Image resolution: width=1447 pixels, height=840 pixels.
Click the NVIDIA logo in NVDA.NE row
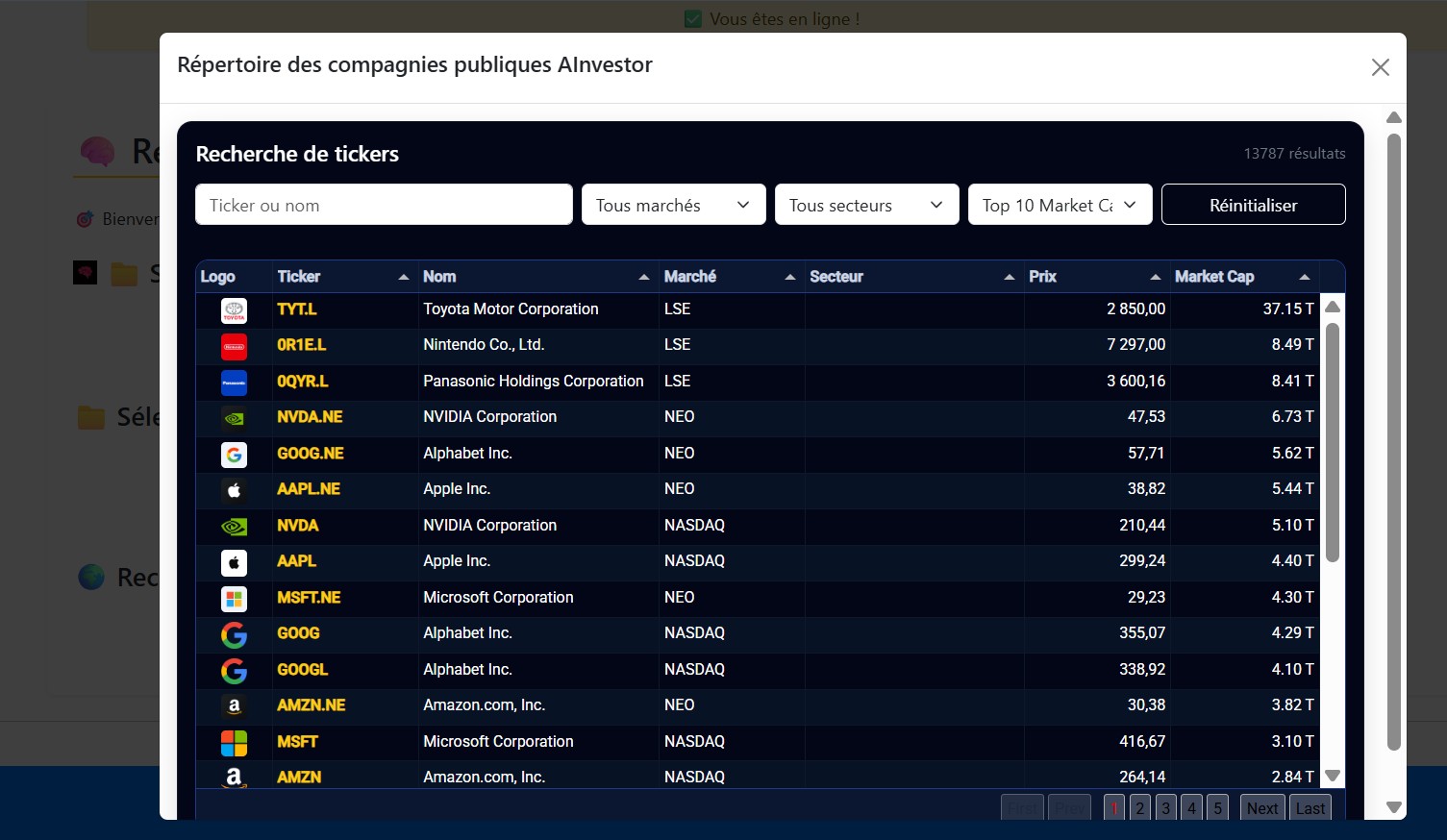coord(234,418)
